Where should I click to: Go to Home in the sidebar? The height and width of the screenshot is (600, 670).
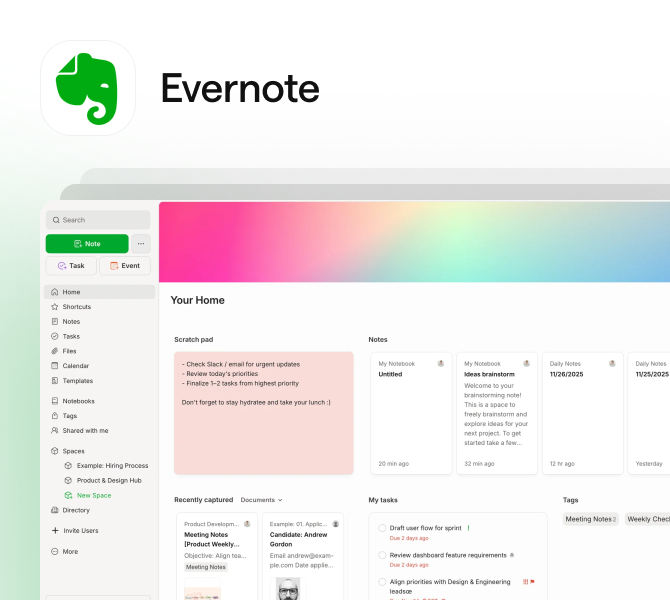click(x=100, y=292)
